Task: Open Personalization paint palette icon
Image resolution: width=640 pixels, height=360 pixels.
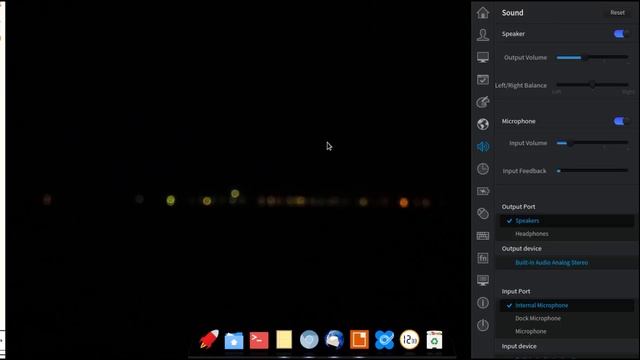Action: tap(482, 102)
